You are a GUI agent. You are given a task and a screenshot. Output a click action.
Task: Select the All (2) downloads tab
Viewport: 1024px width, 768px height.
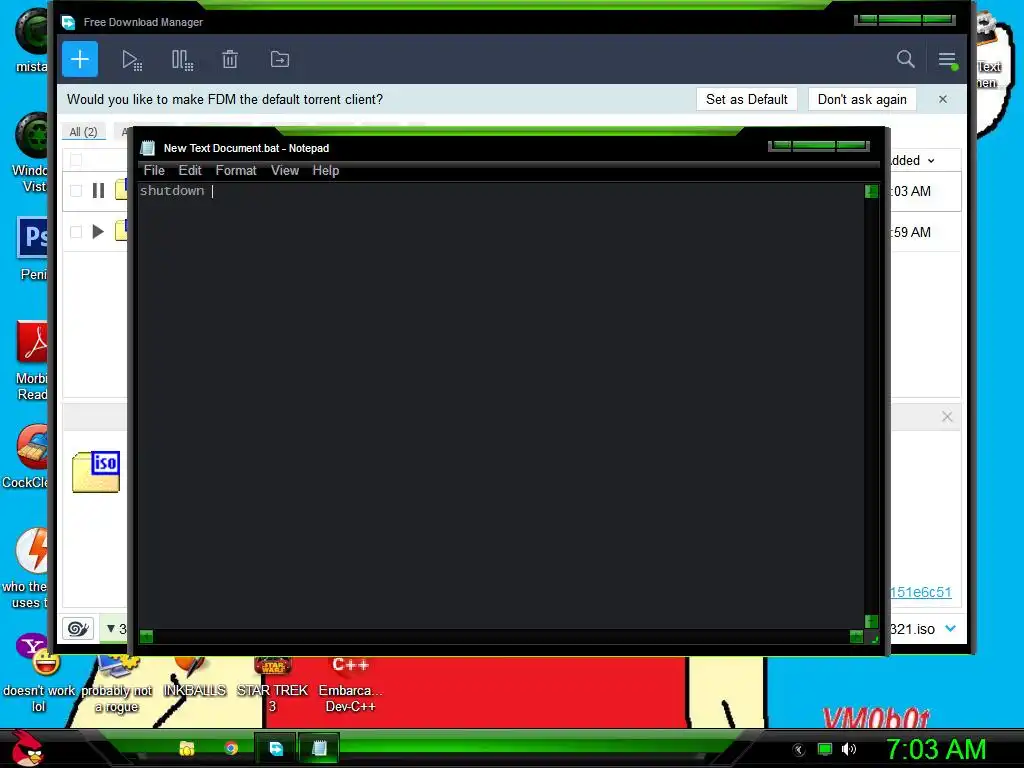point(83,132)
